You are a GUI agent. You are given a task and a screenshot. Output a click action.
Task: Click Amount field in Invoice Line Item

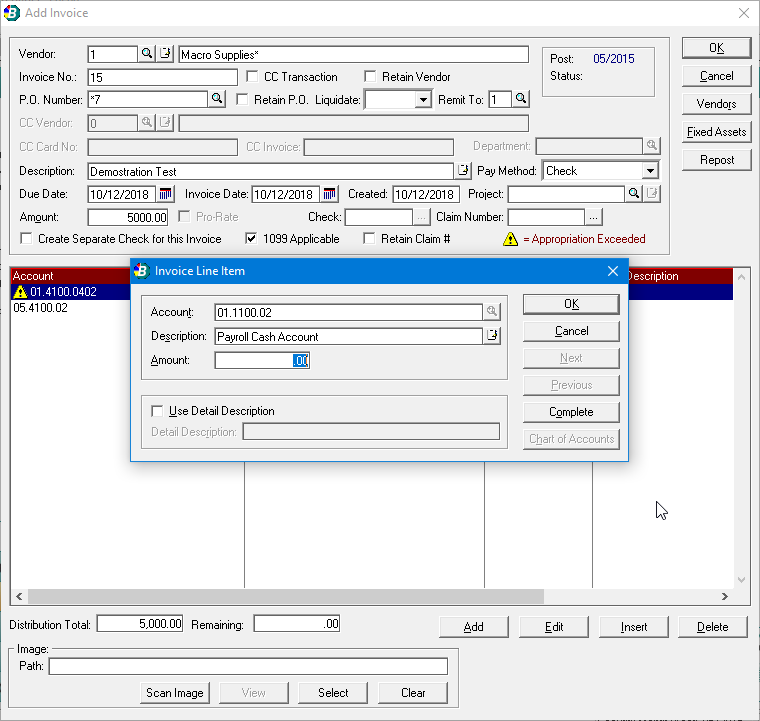tap(262, 360)
